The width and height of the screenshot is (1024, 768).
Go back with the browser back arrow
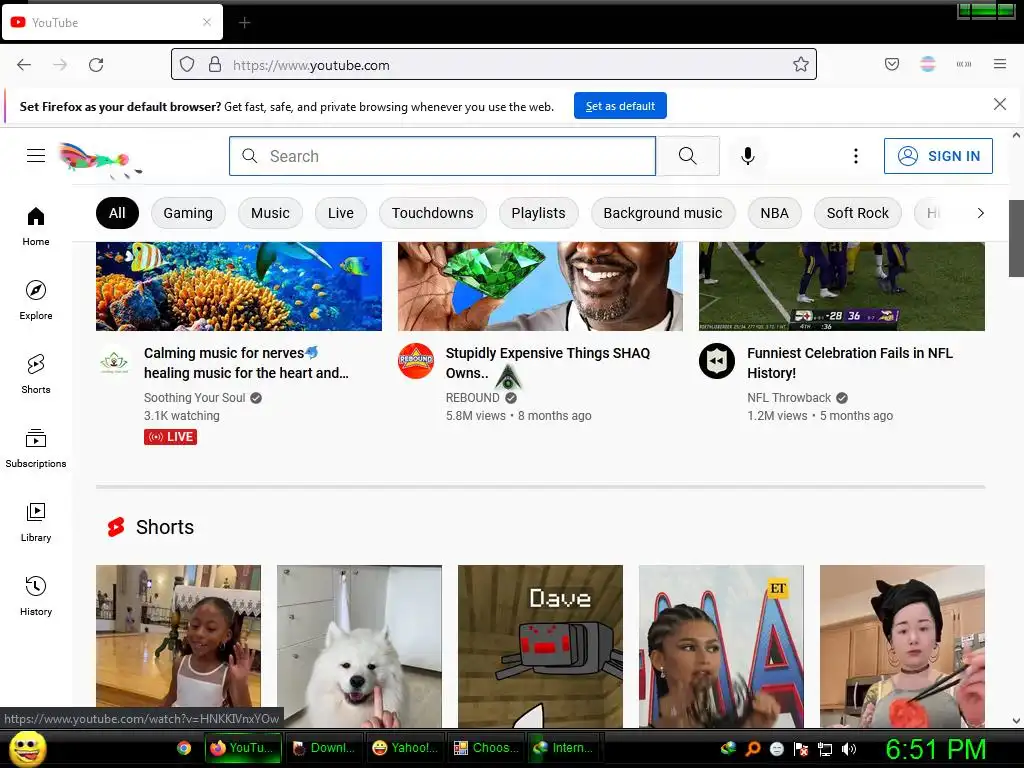pos(24,65)
